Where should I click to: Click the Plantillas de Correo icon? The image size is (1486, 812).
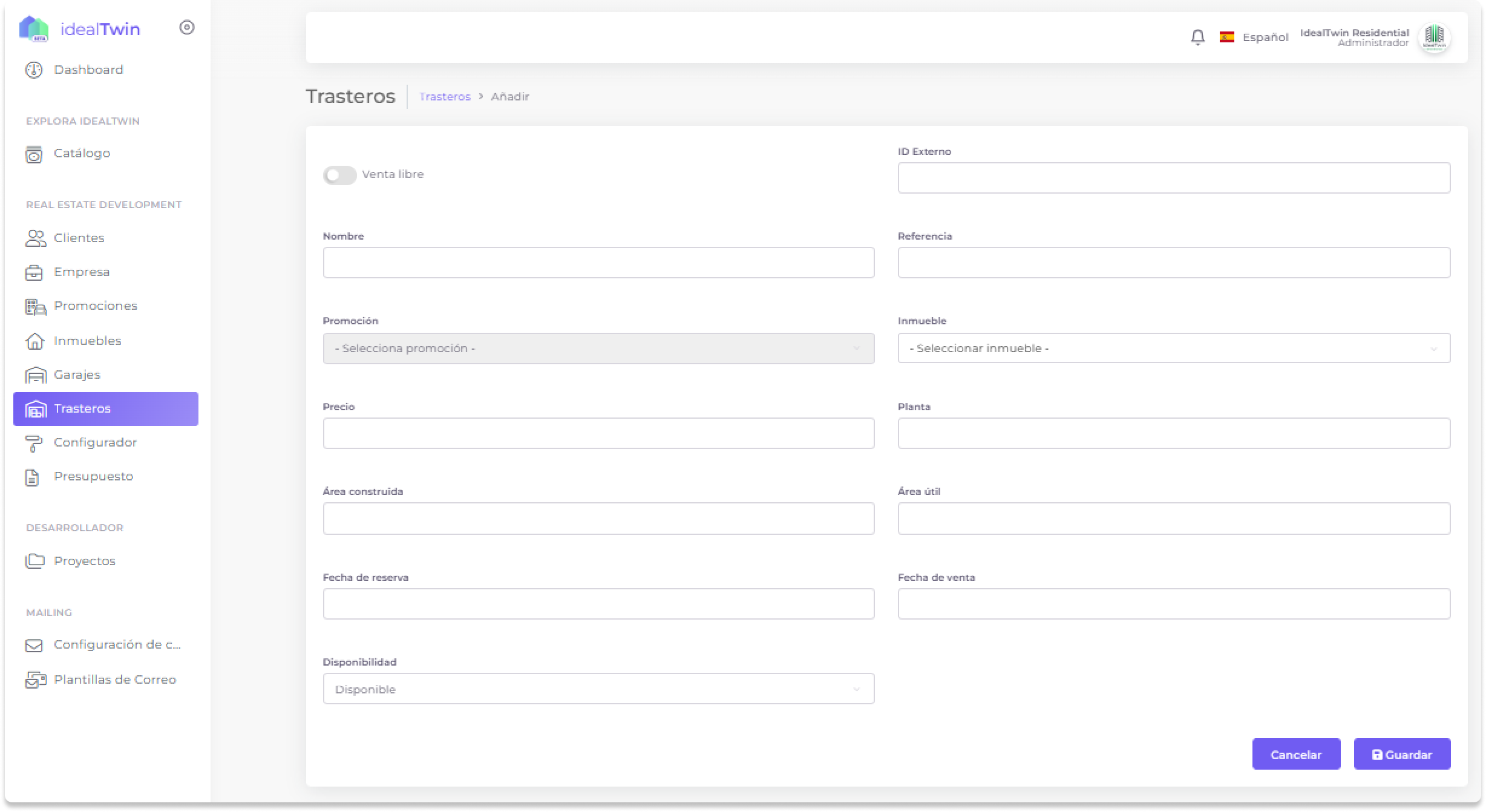pos(35,680)
